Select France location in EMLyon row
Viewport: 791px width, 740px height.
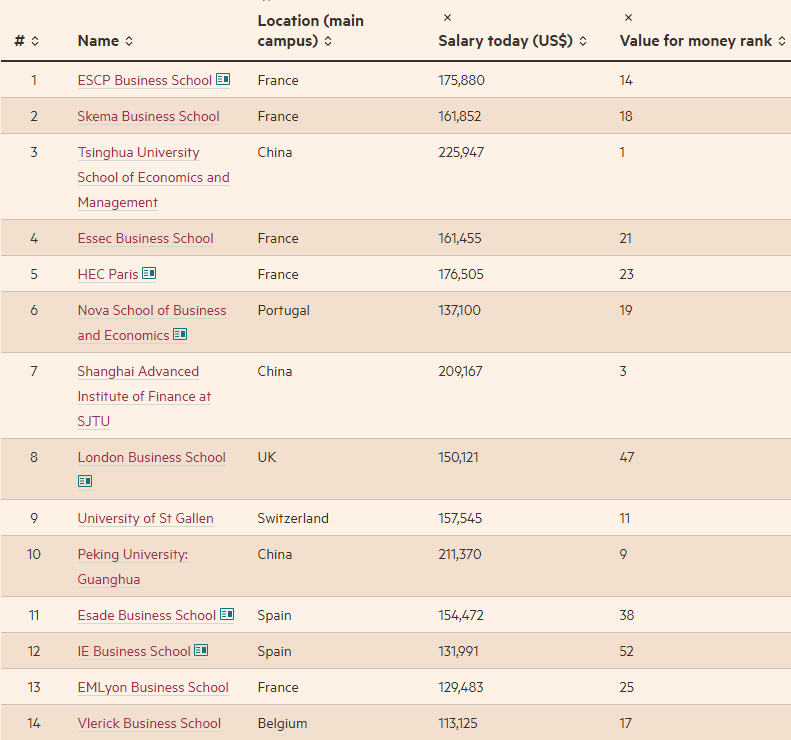tap(278, 687)
